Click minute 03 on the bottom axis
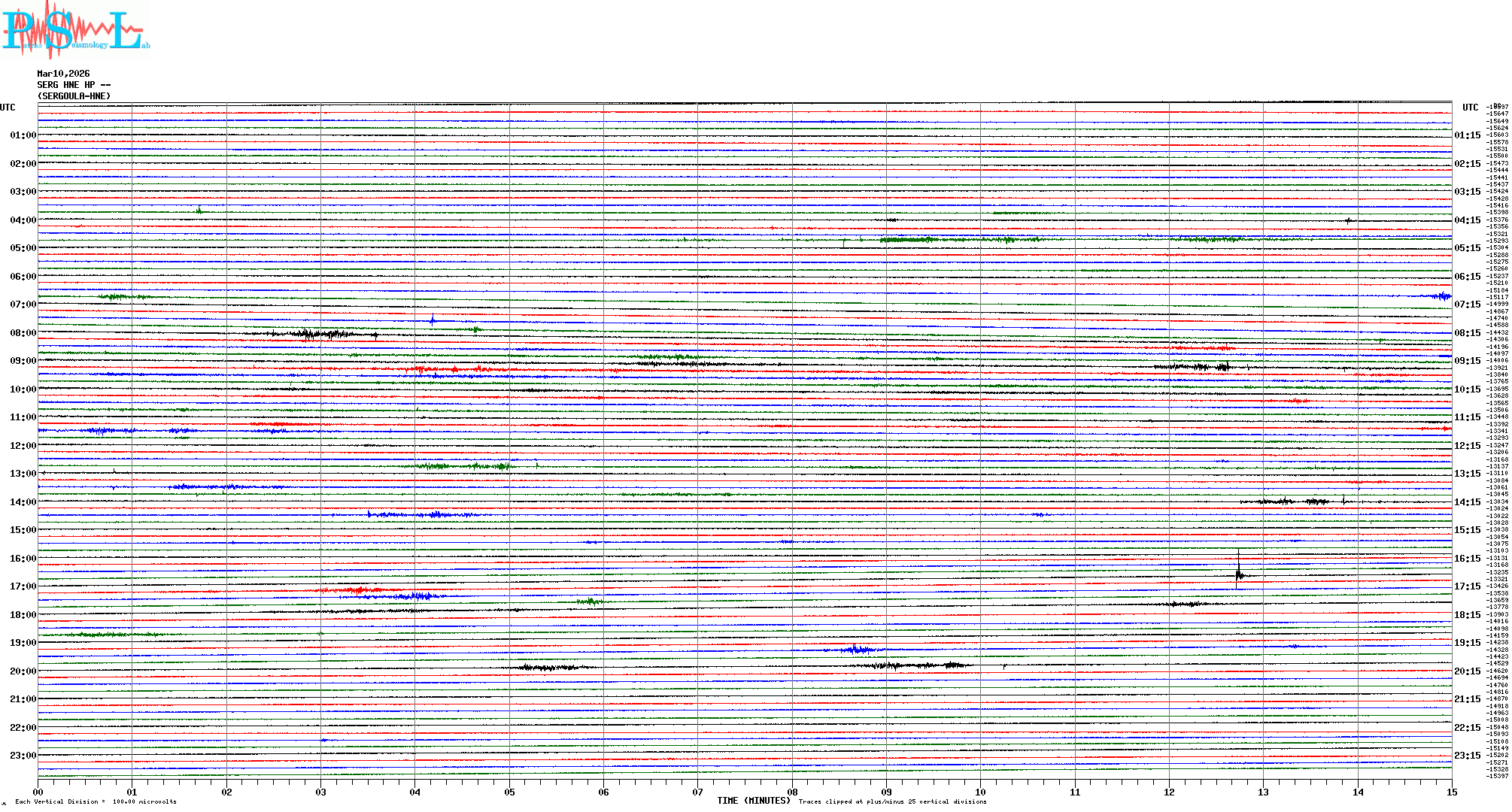The image size is (1512, 812). point(320,792)
